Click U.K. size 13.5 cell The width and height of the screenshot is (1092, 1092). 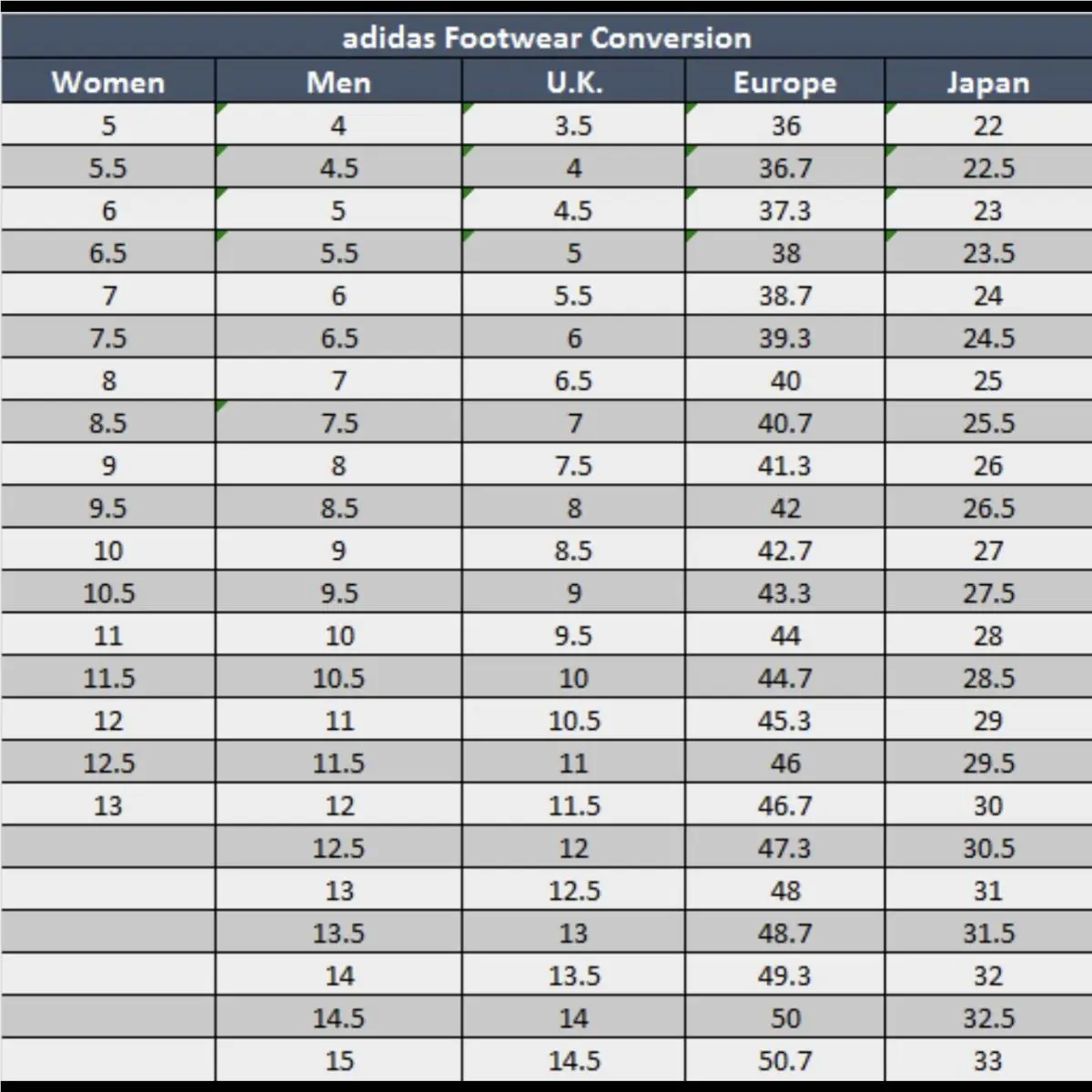coord(573,975)
